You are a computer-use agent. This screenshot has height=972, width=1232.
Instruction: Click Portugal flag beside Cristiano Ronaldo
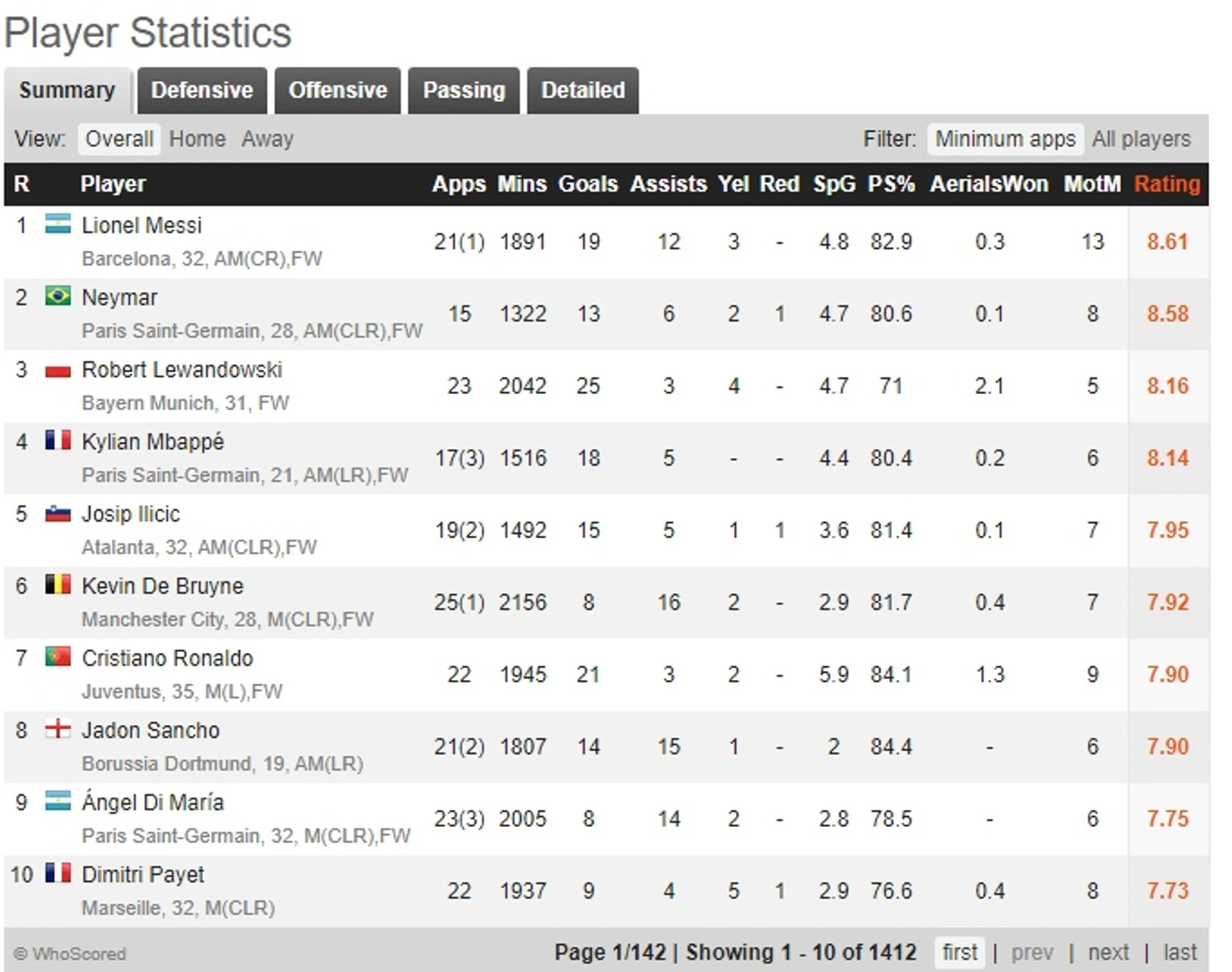tap(57, 656)
